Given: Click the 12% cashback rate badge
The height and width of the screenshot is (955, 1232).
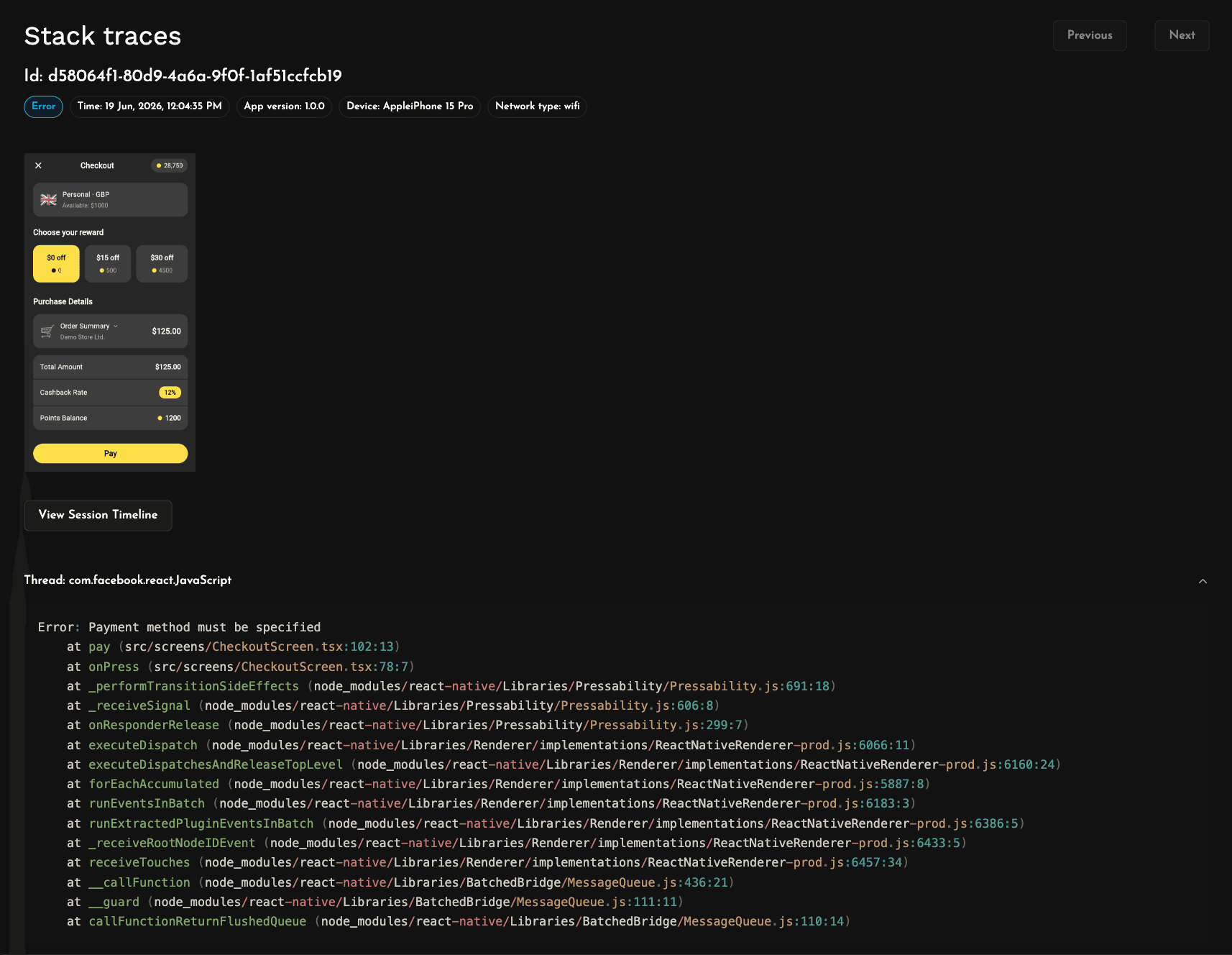Looking at the screenshot, I should coord(170,393).
